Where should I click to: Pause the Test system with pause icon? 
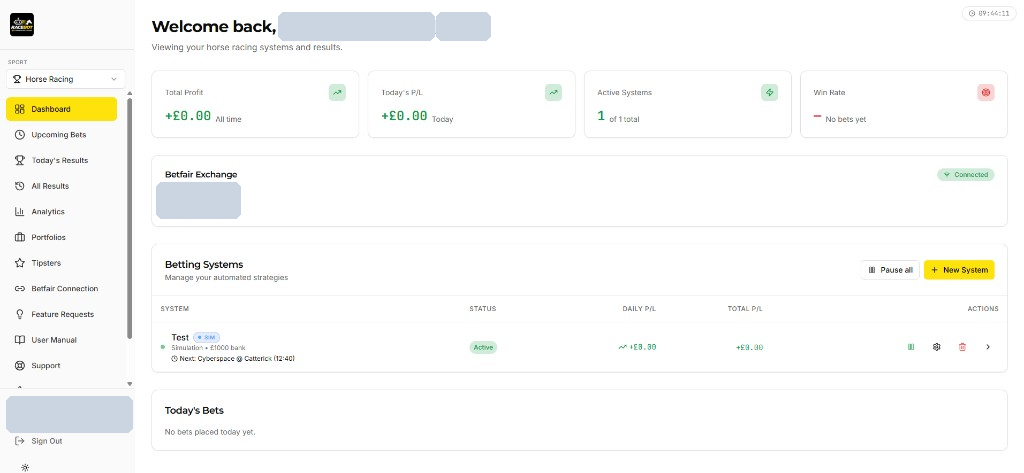pos(910,347)
